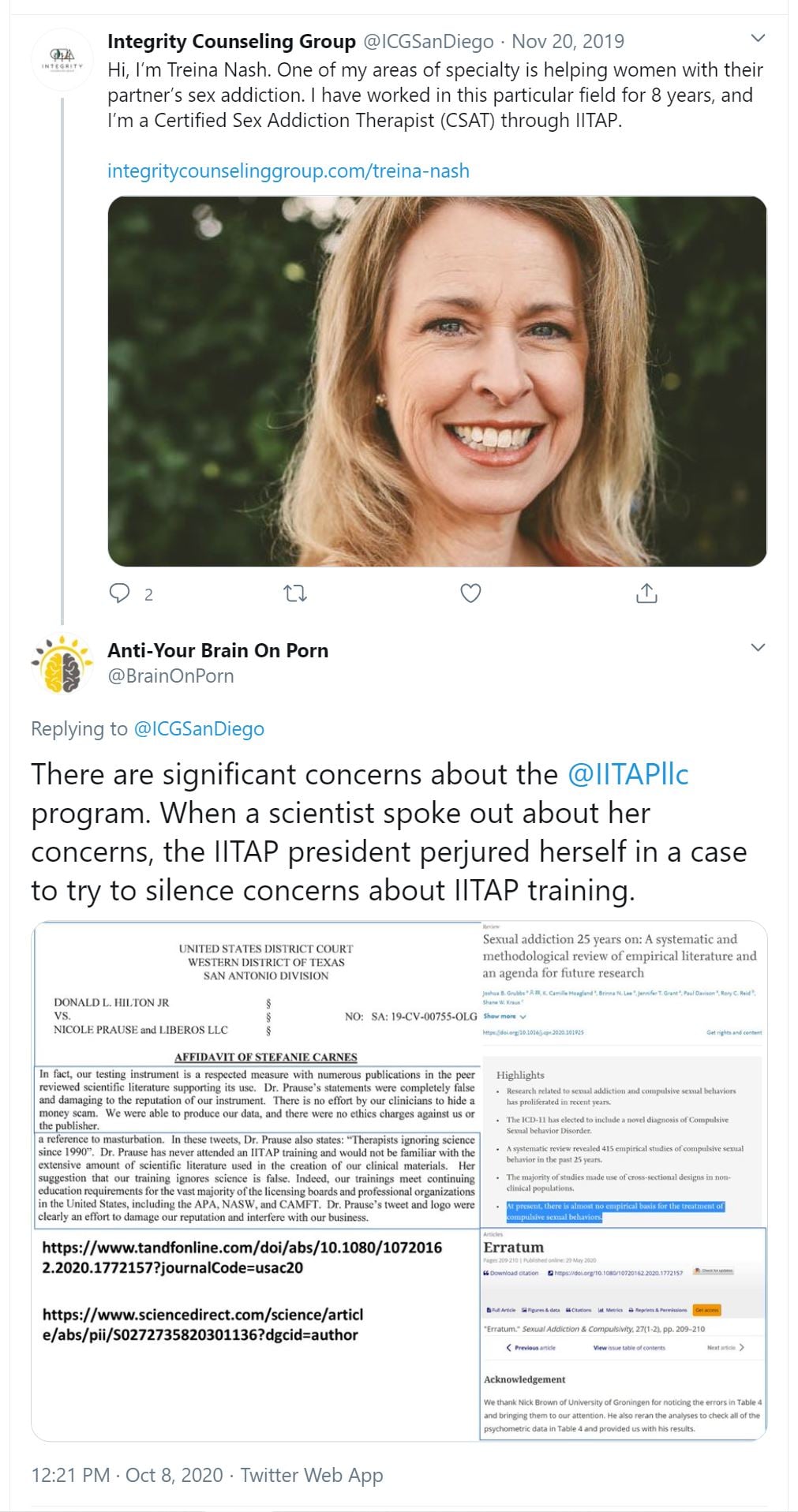
Task: Open integritycounselinggroup.com/treina-nash link
Action: tap(288, 170)
